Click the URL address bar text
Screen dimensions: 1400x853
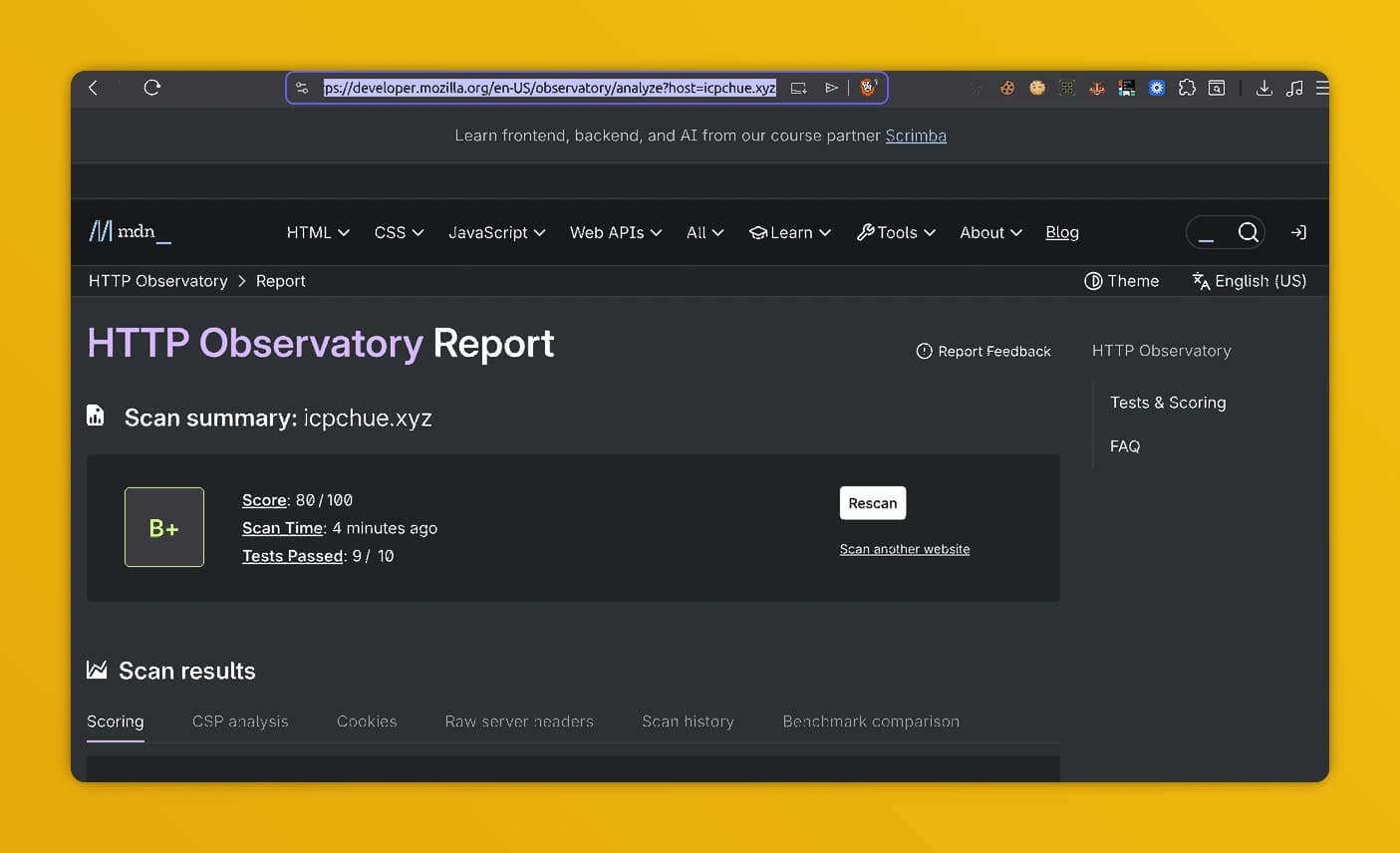(x=549, y=88)
